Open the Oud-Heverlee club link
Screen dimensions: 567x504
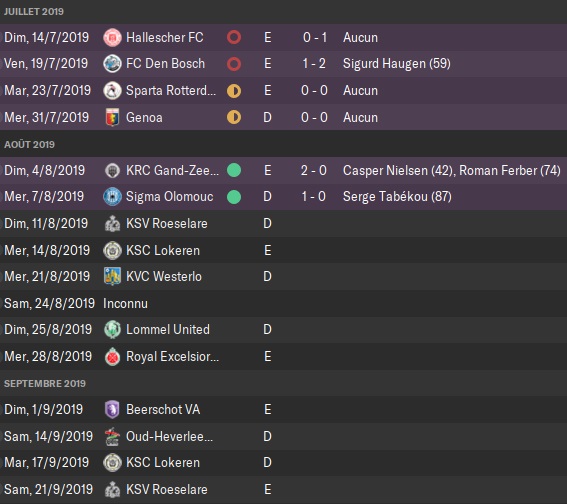(169, 436)
